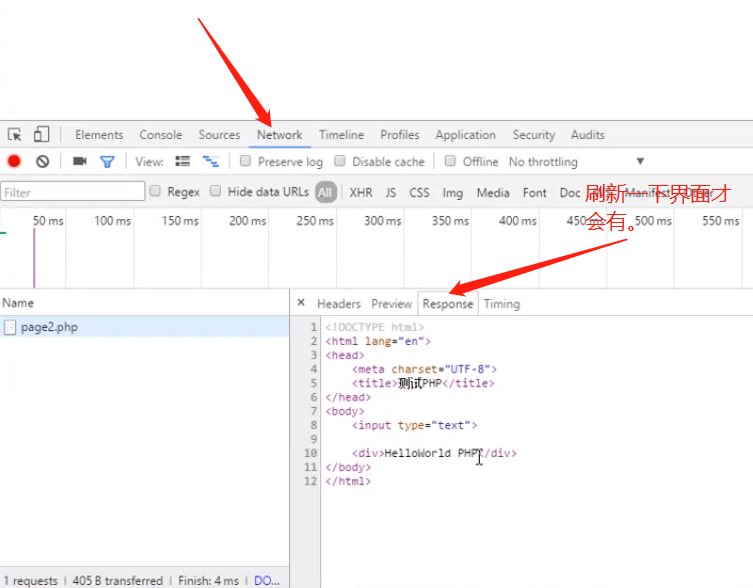Select the page2.php request row
This screenshot has width=753, height=588.
[x=144, y=327]
